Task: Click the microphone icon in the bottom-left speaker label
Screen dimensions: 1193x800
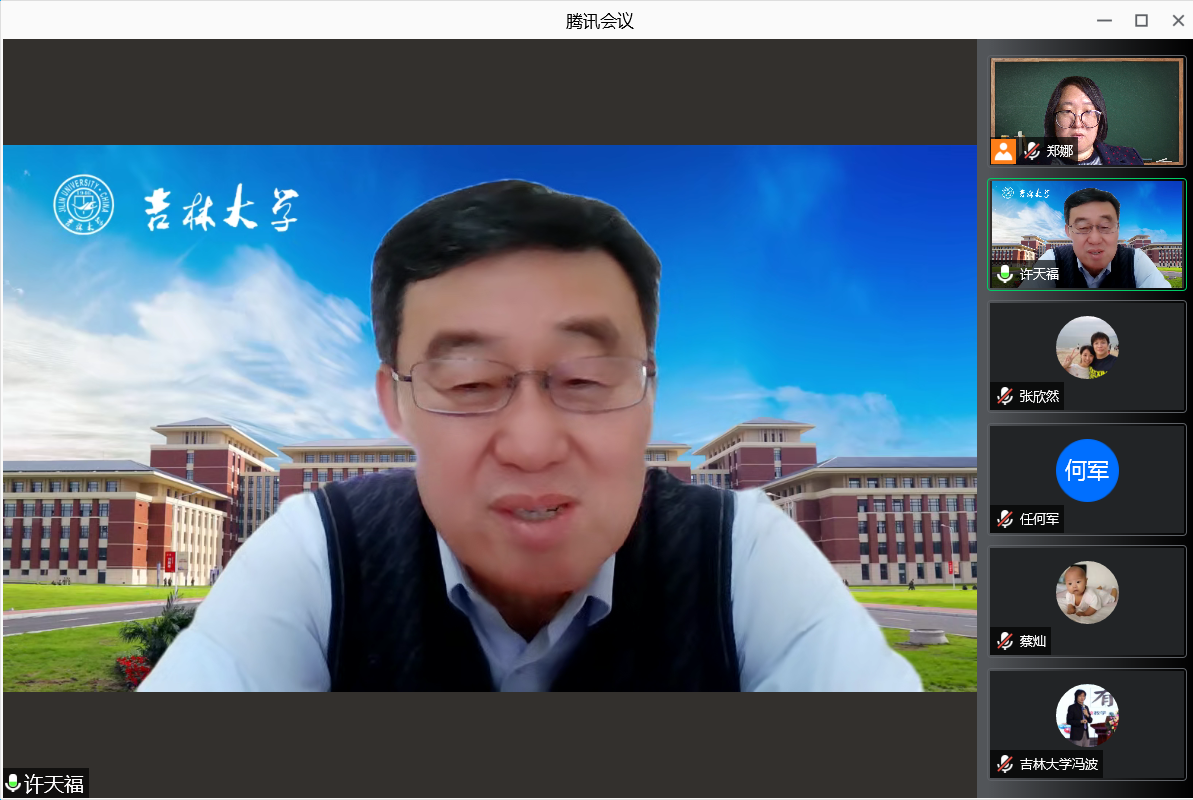Action: 13,783
